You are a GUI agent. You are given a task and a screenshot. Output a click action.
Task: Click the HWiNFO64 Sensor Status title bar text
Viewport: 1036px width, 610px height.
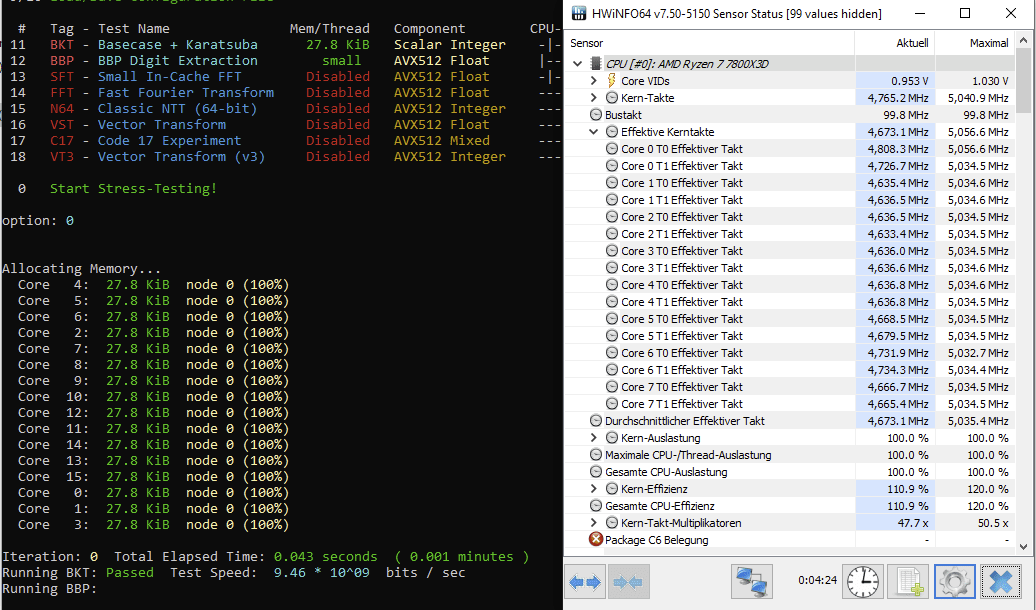736,13
